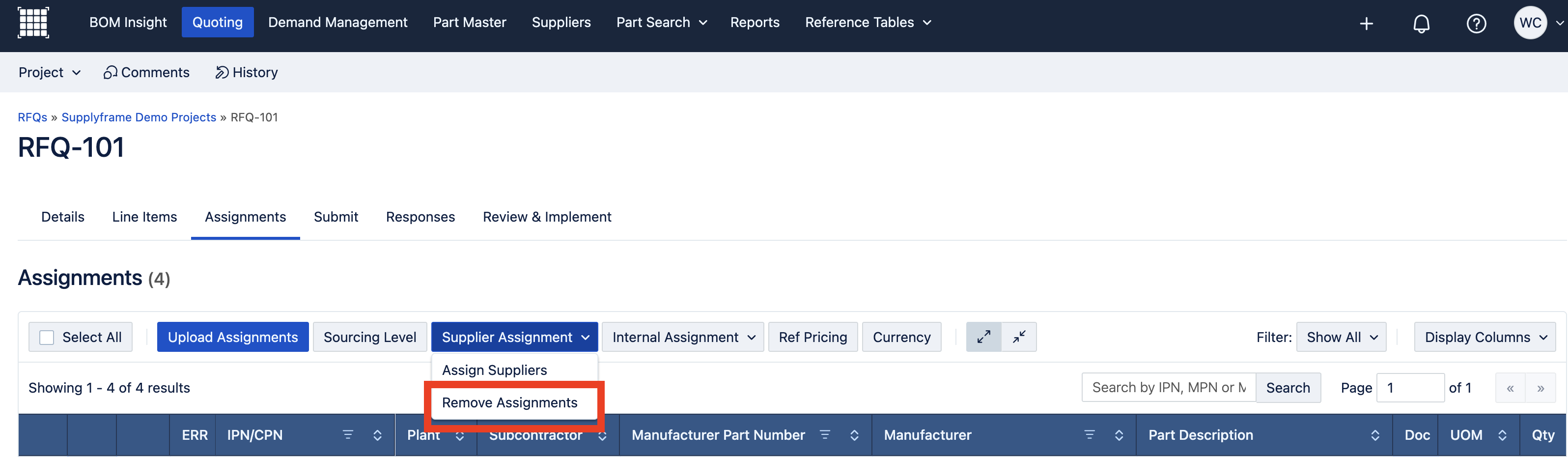Open the Show All filter dropdown

pyautogui.click(x=1341, y=337)
